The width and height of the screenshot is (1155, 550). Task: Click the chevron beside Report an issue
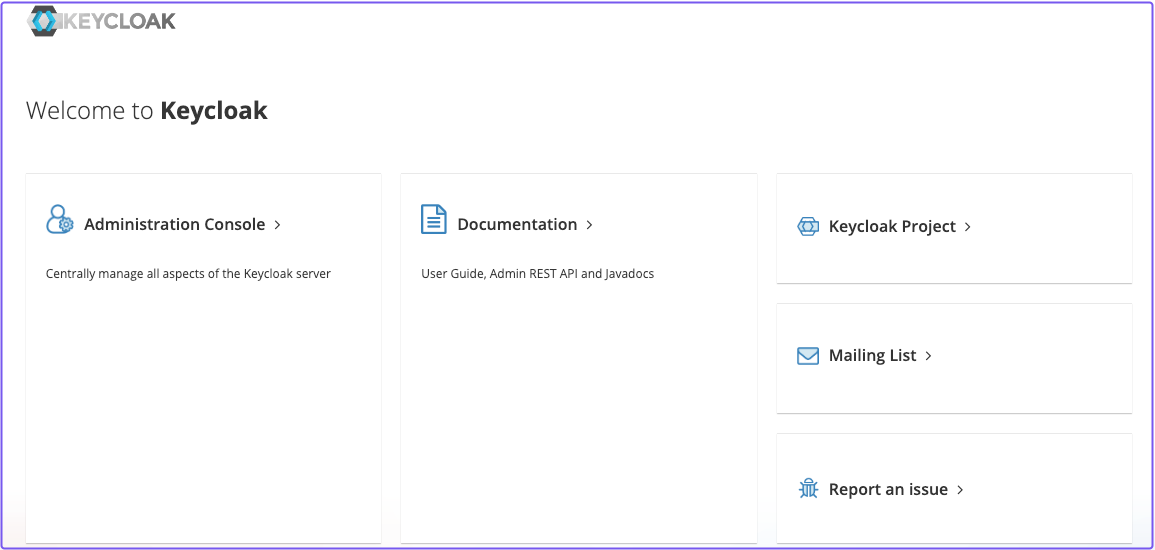pos(960,490)
